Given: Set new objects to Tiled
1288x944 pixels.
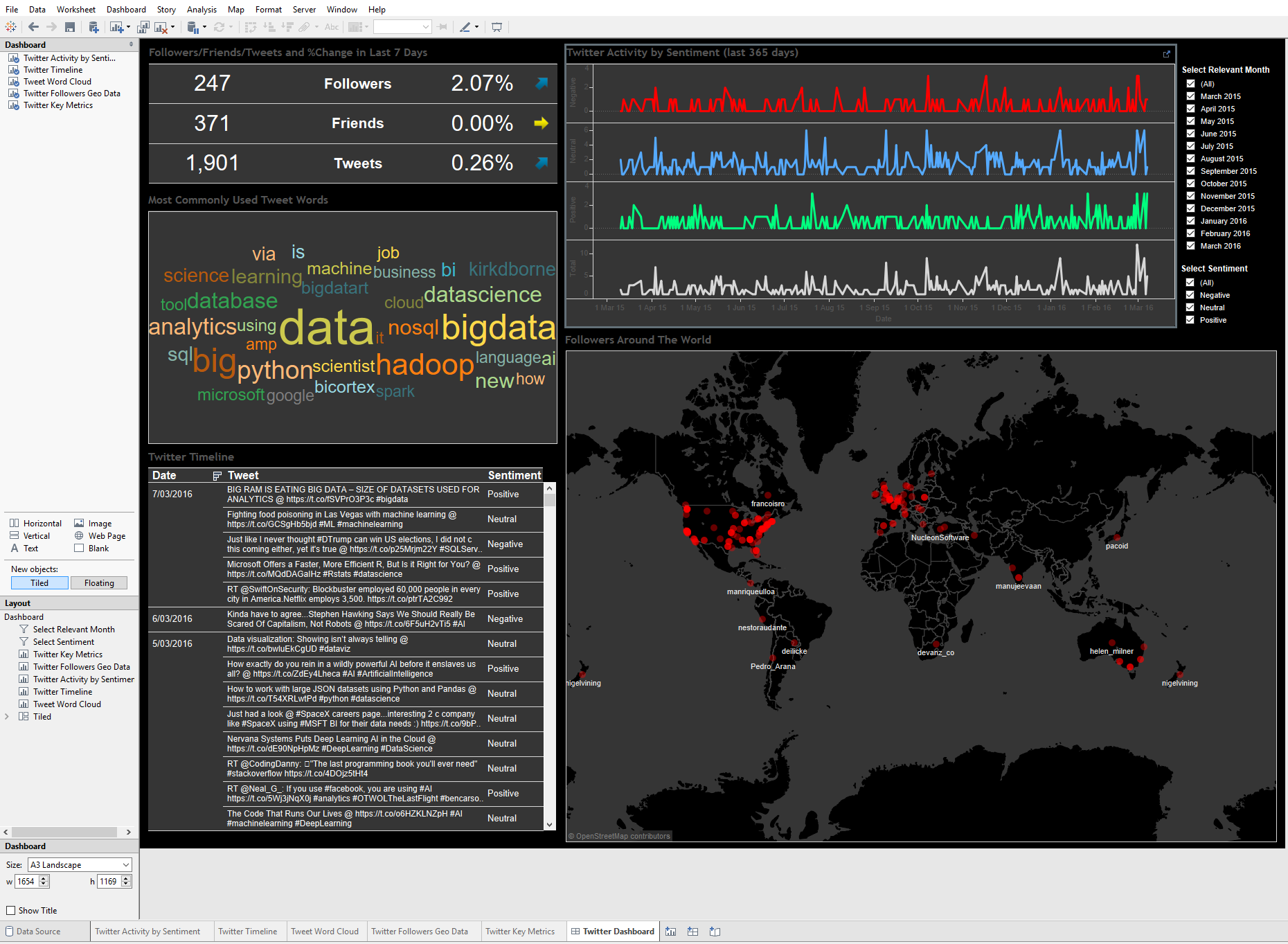Looking at the screenshot, I should pos(39,583).
